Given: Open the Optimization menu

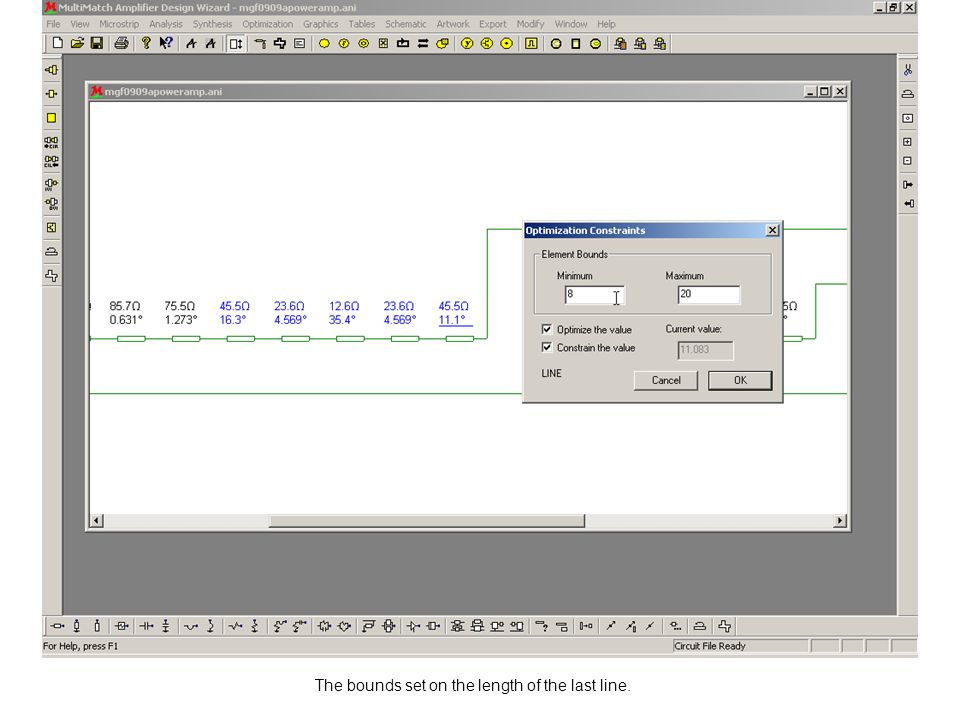Looking at the screenshot, I should pyautogui.click(x=268, y=24).
